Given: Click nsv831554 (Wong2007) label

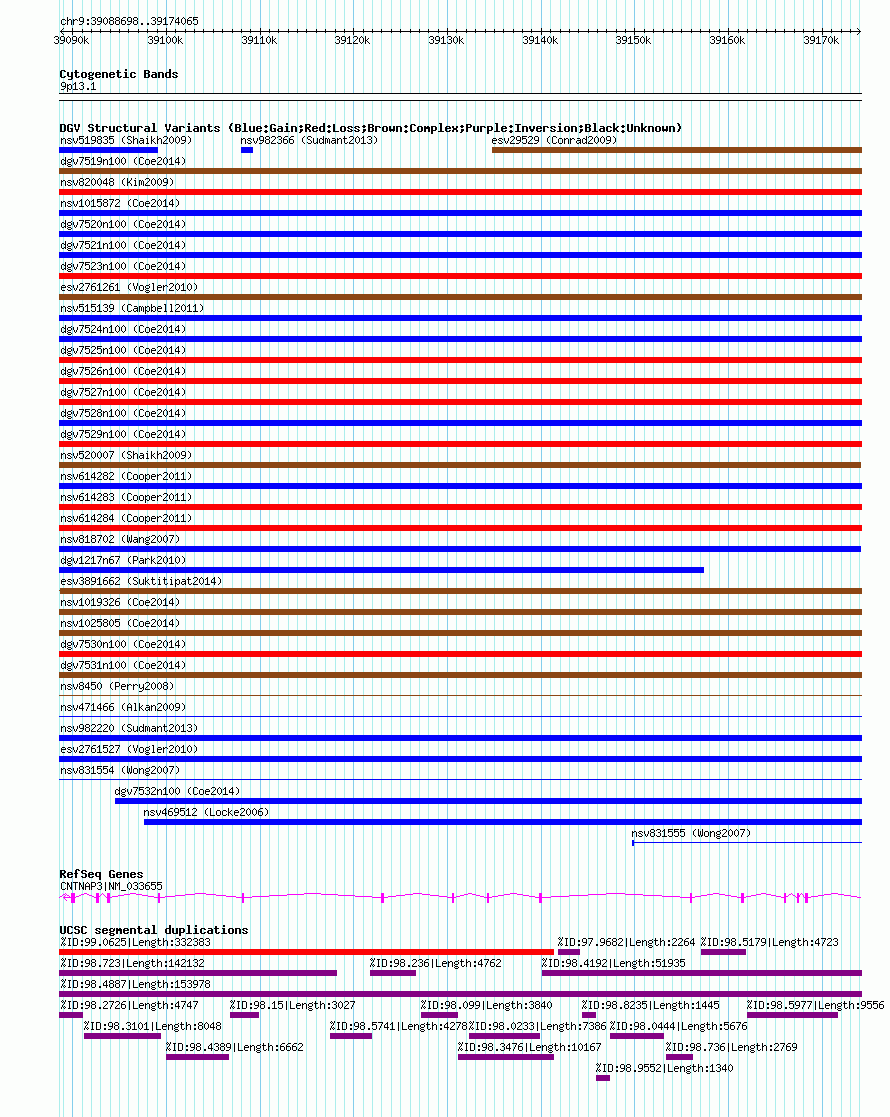Looking at the screenshot, I should 120,771.
